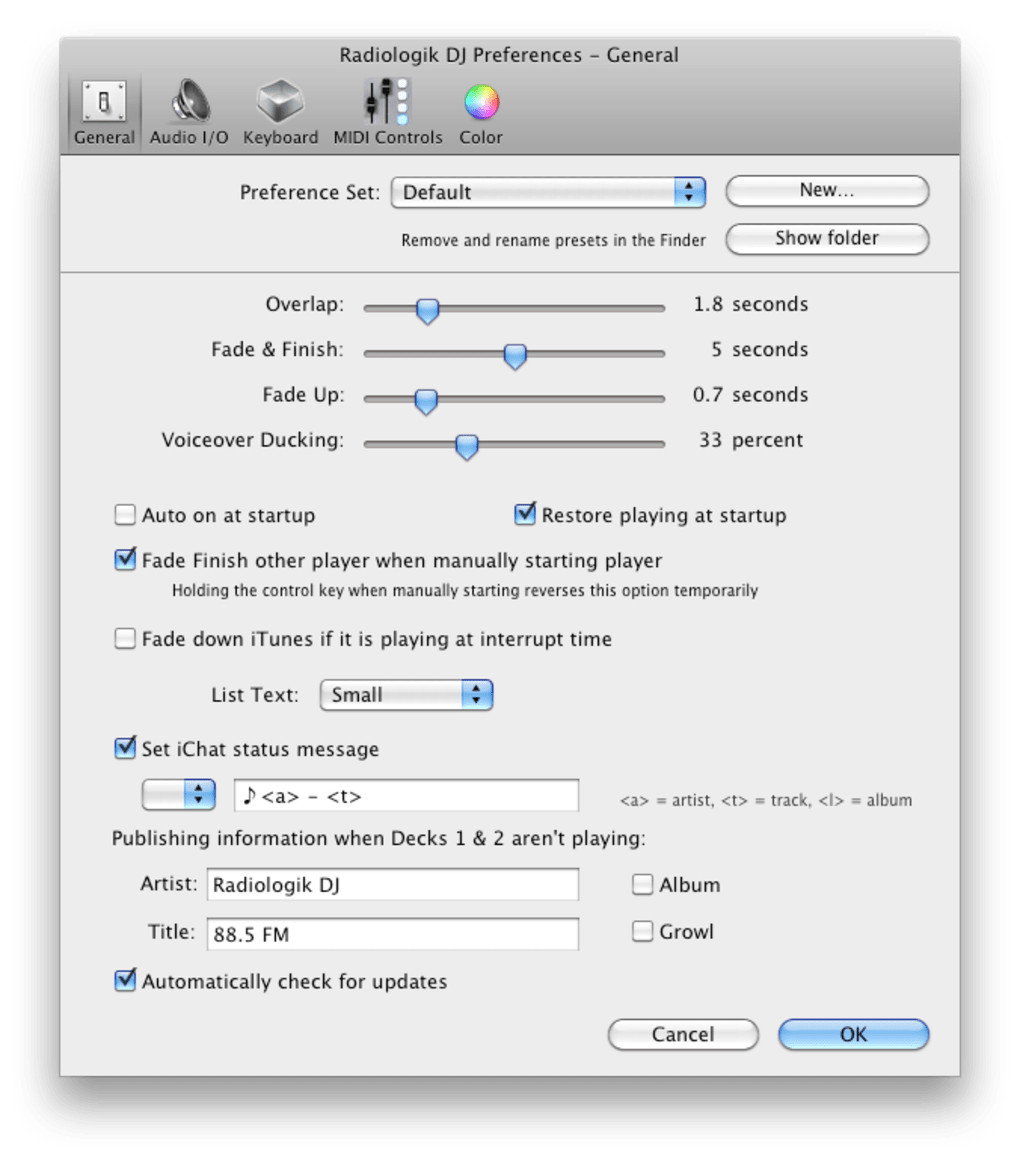Image resolution: width=1020 pixels, height=1159 pixels.
Task: Enable Fade down iTunes at interrupt time
Action: click(x=125, y=638)
